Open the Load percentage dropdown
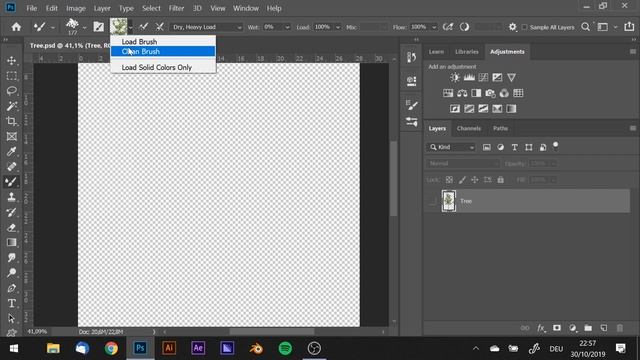The width and height of the screenshot is (640, 360). (x=338, y=27)
